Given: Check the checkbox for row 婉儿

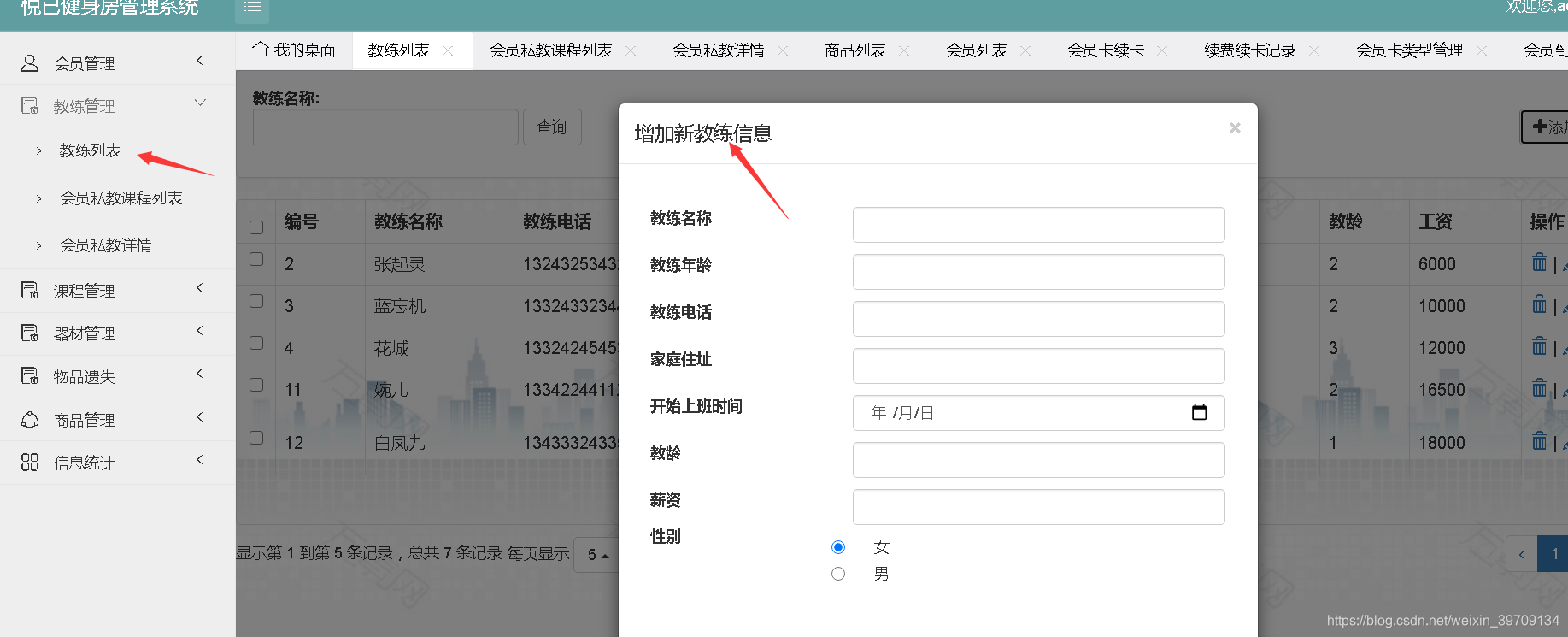Looking at the screenshot, I should (256, 385).
